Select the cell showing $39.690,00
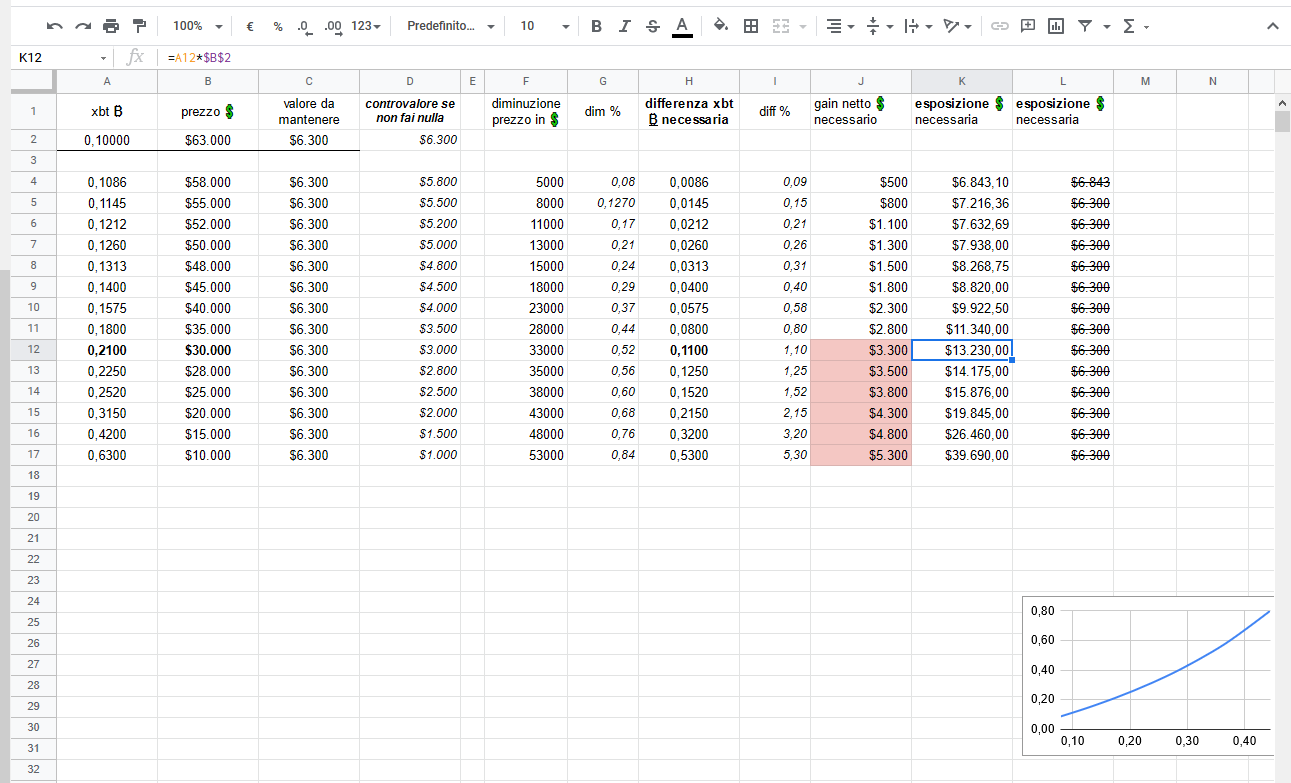The image size is (1291, 783). 962,455
